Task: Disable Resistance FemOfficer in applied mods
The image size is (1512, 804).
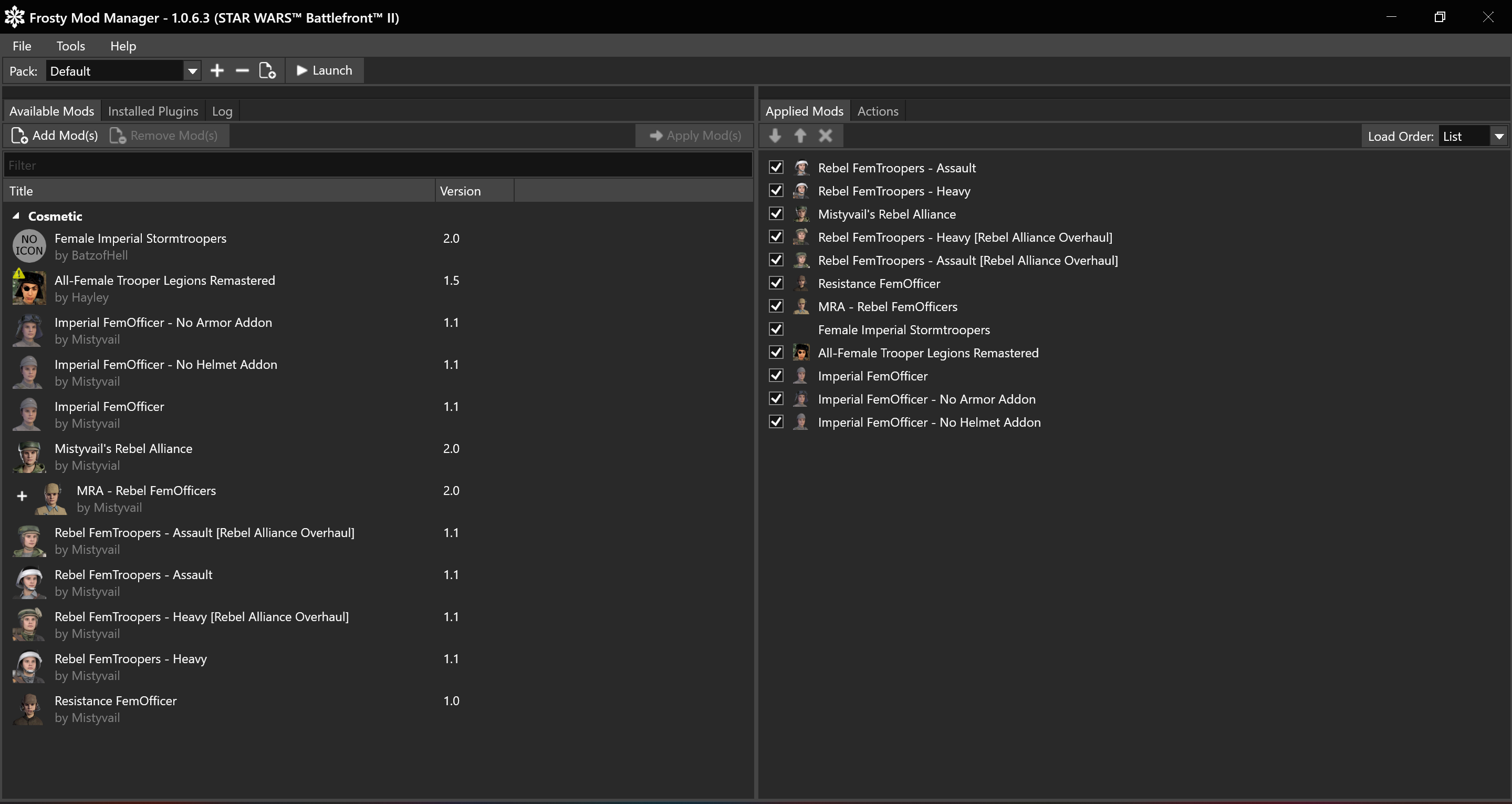Action: 776,284
